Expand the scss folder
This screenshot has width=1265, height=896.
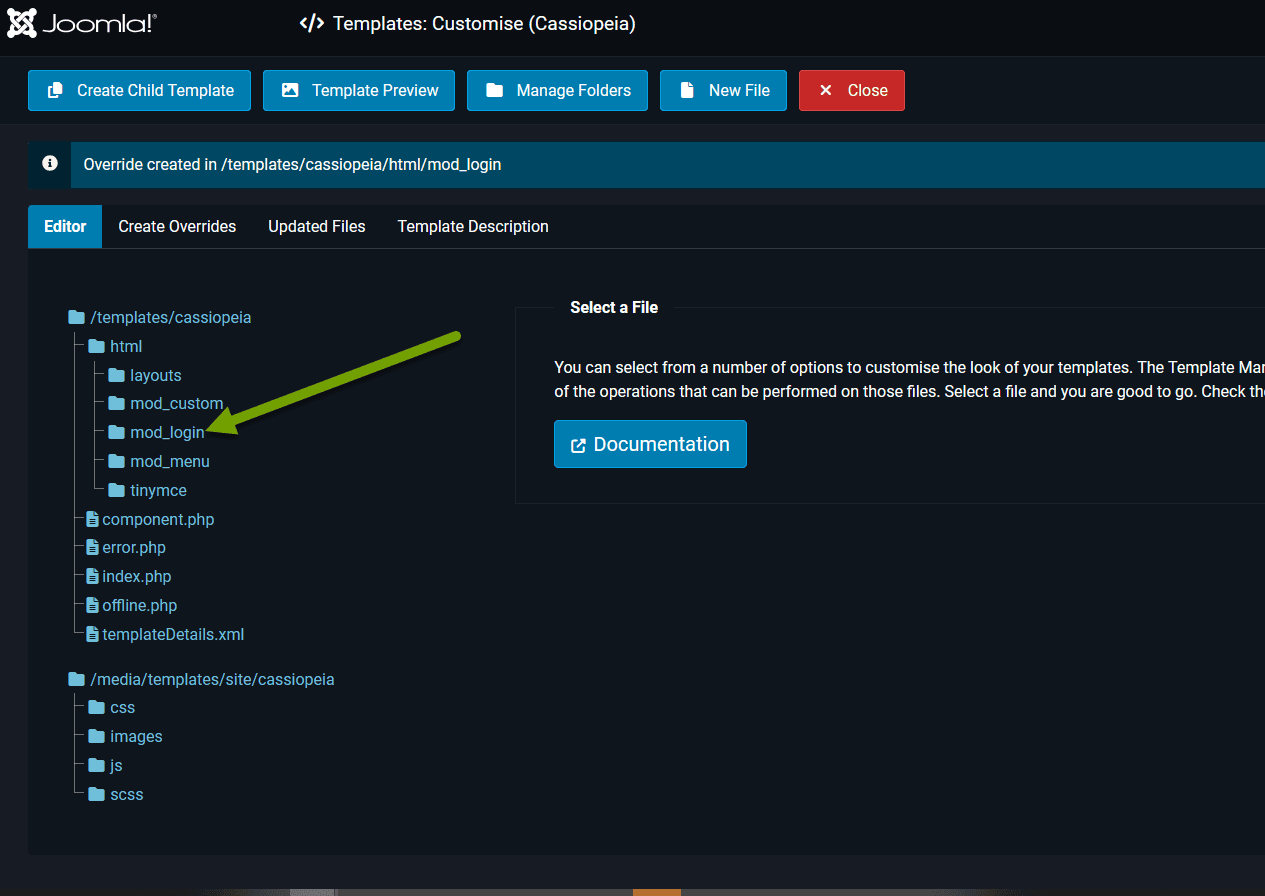(x=126, y=795)
